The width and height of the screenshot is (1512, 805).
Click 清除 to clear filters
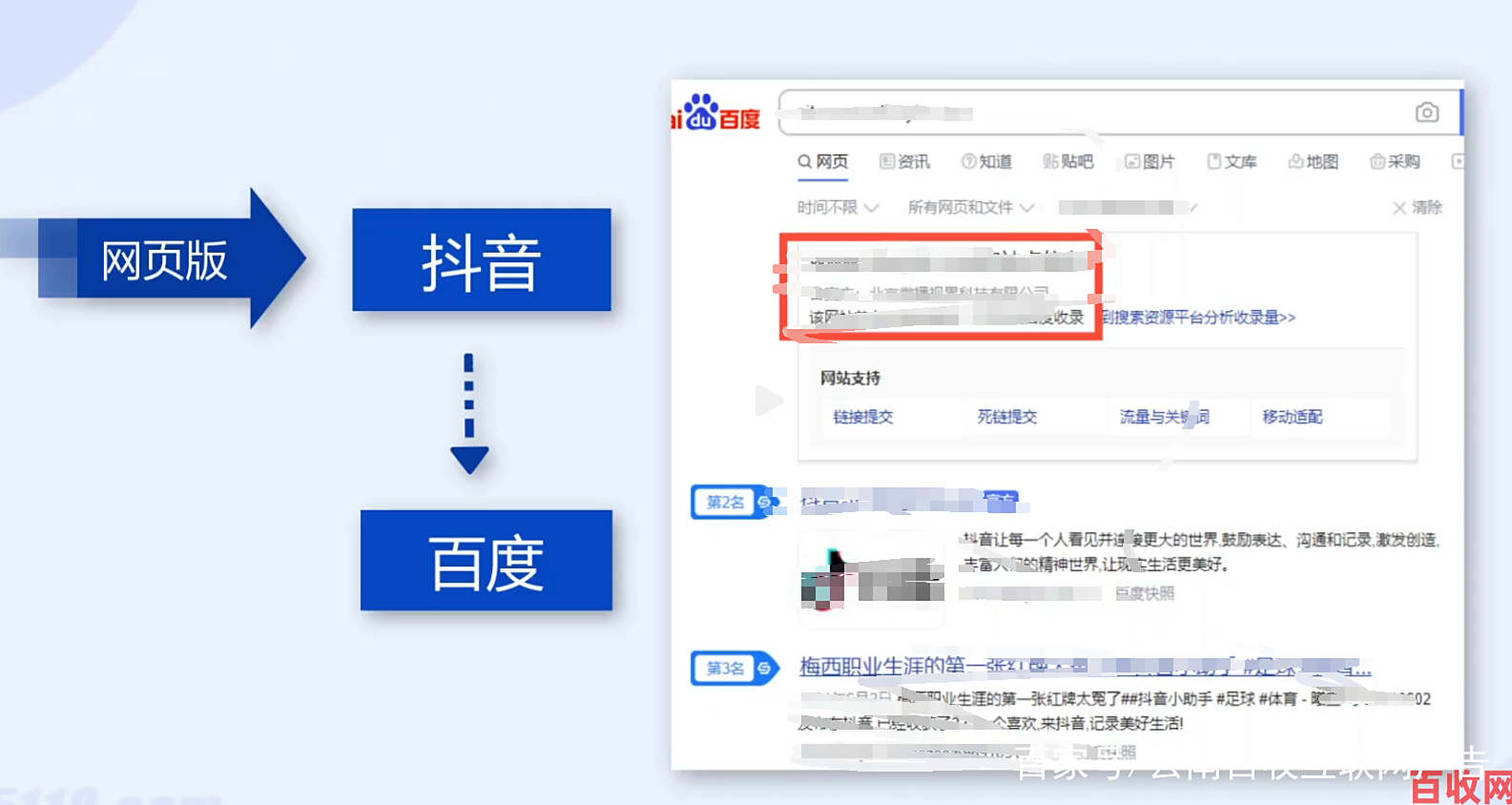tap(1418, 207)
